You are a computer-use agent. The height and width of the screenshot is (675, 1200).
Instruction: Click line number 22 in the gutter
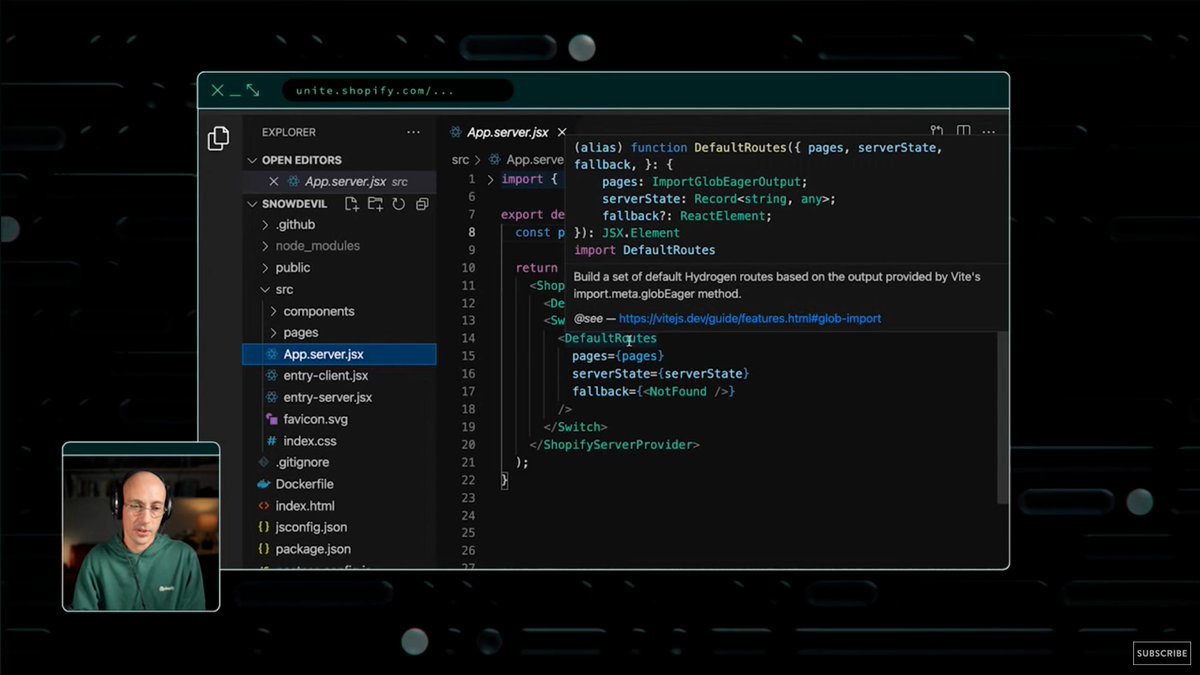point(469,480)
